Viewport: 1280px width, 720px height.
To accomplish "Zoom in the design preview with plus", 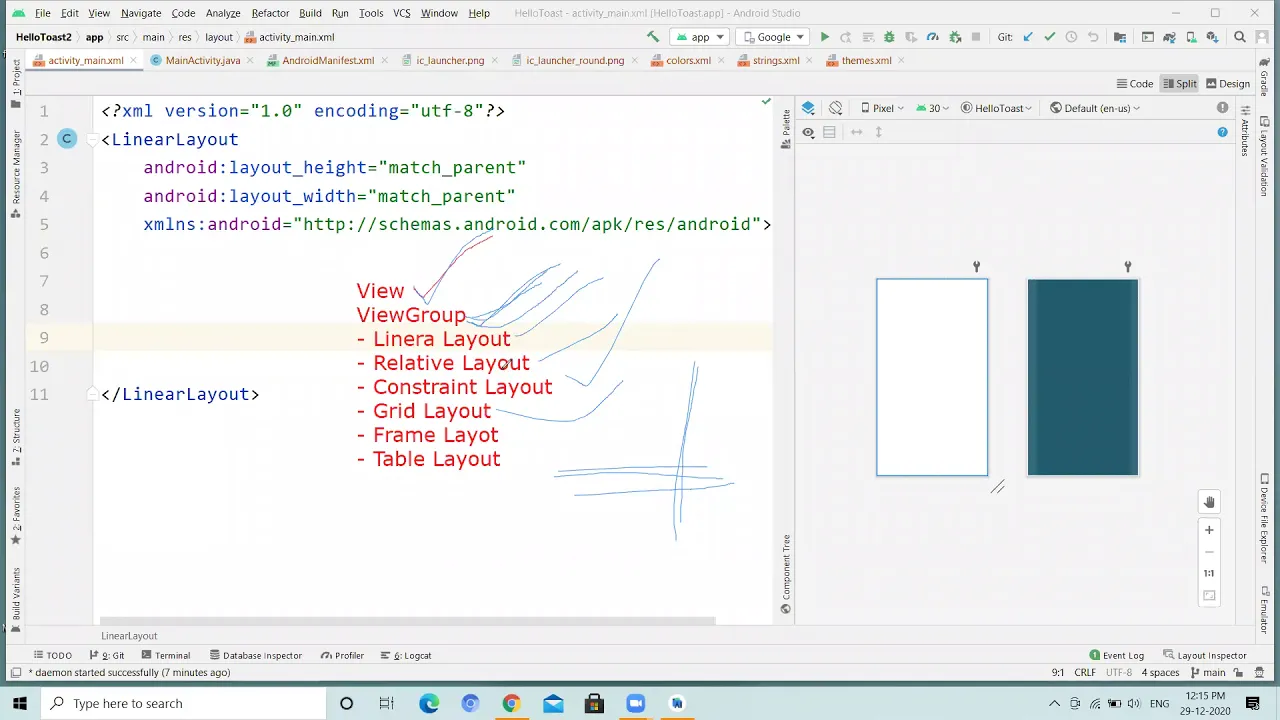I will pyautogui.click(x=1209, y=530).
